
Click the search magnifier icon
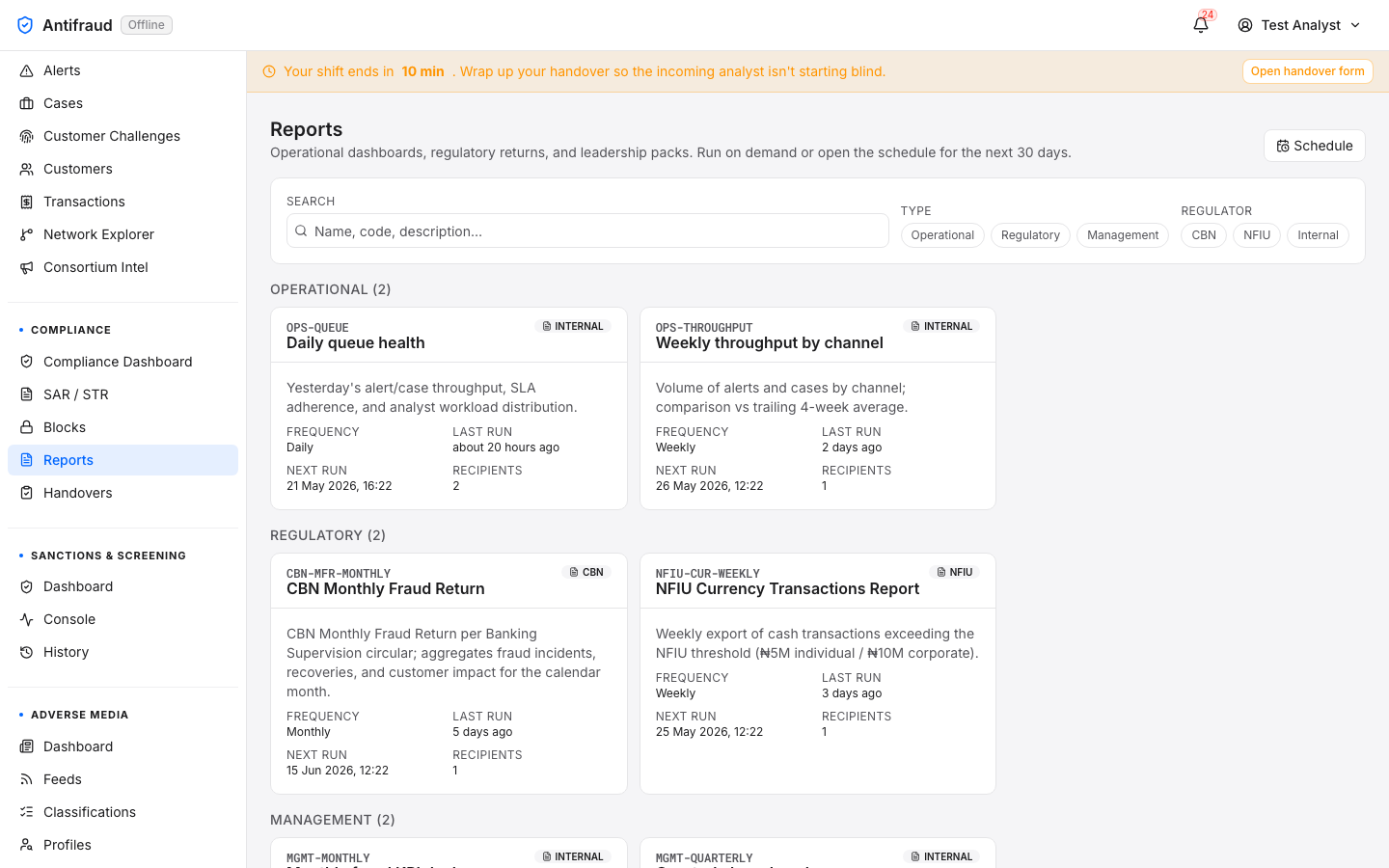click(x=301, y=231)
